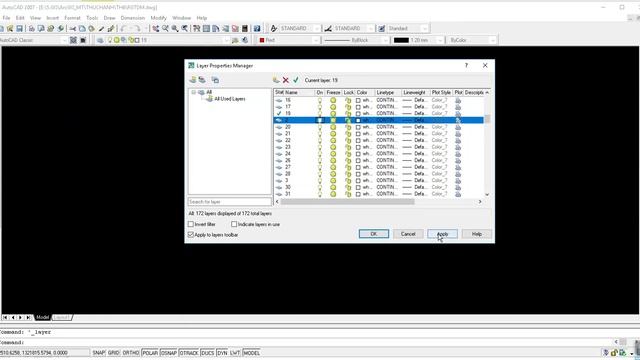
Task: Toggle OSNAP in the status bar
Action: point(169,353)
